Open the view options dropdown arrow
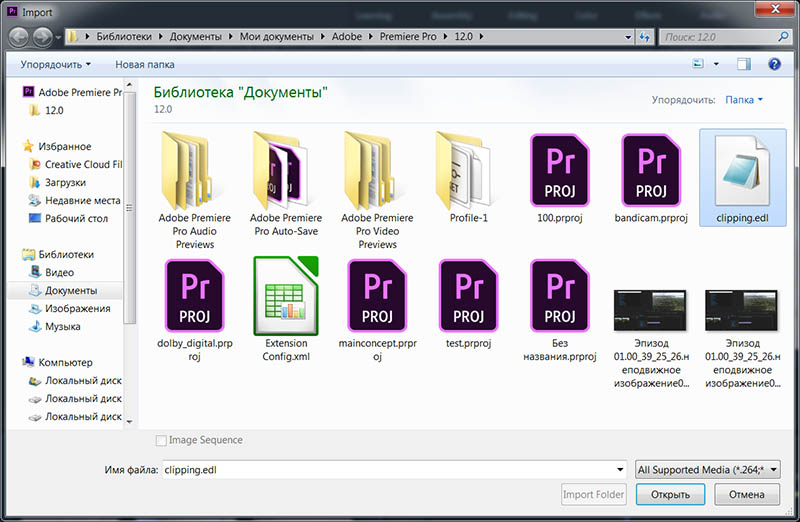The image size is (800, 522). point(716,64)
